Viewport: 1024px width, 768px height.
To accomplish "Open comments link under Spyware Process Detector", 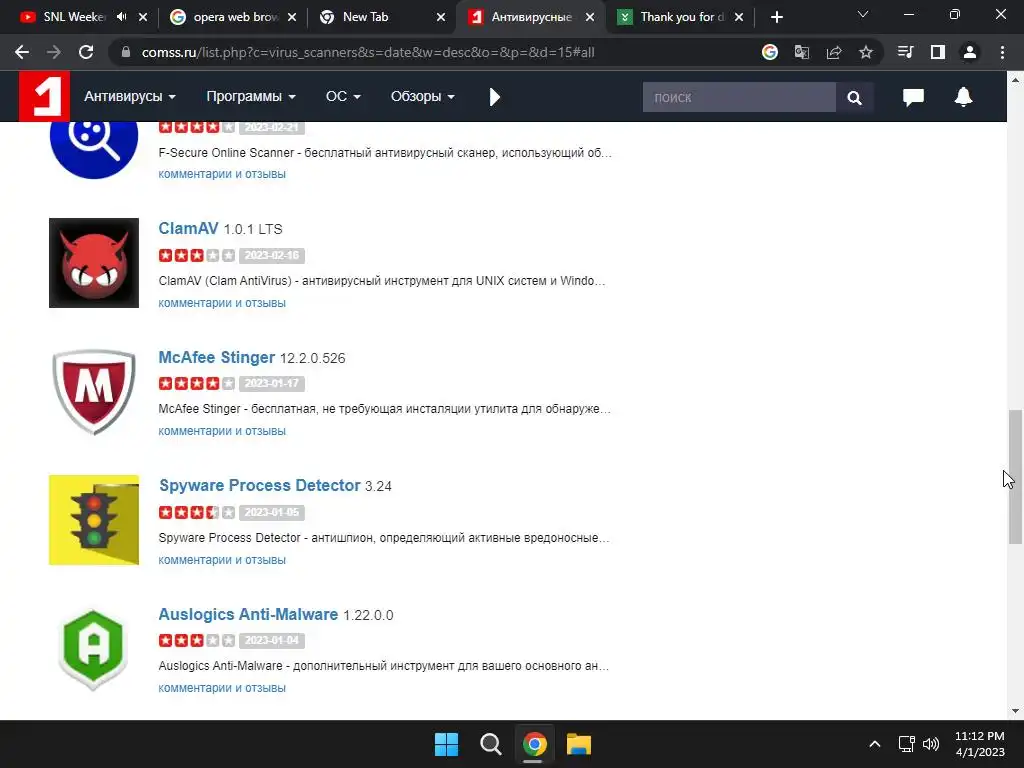I will (x=222, y=560).
